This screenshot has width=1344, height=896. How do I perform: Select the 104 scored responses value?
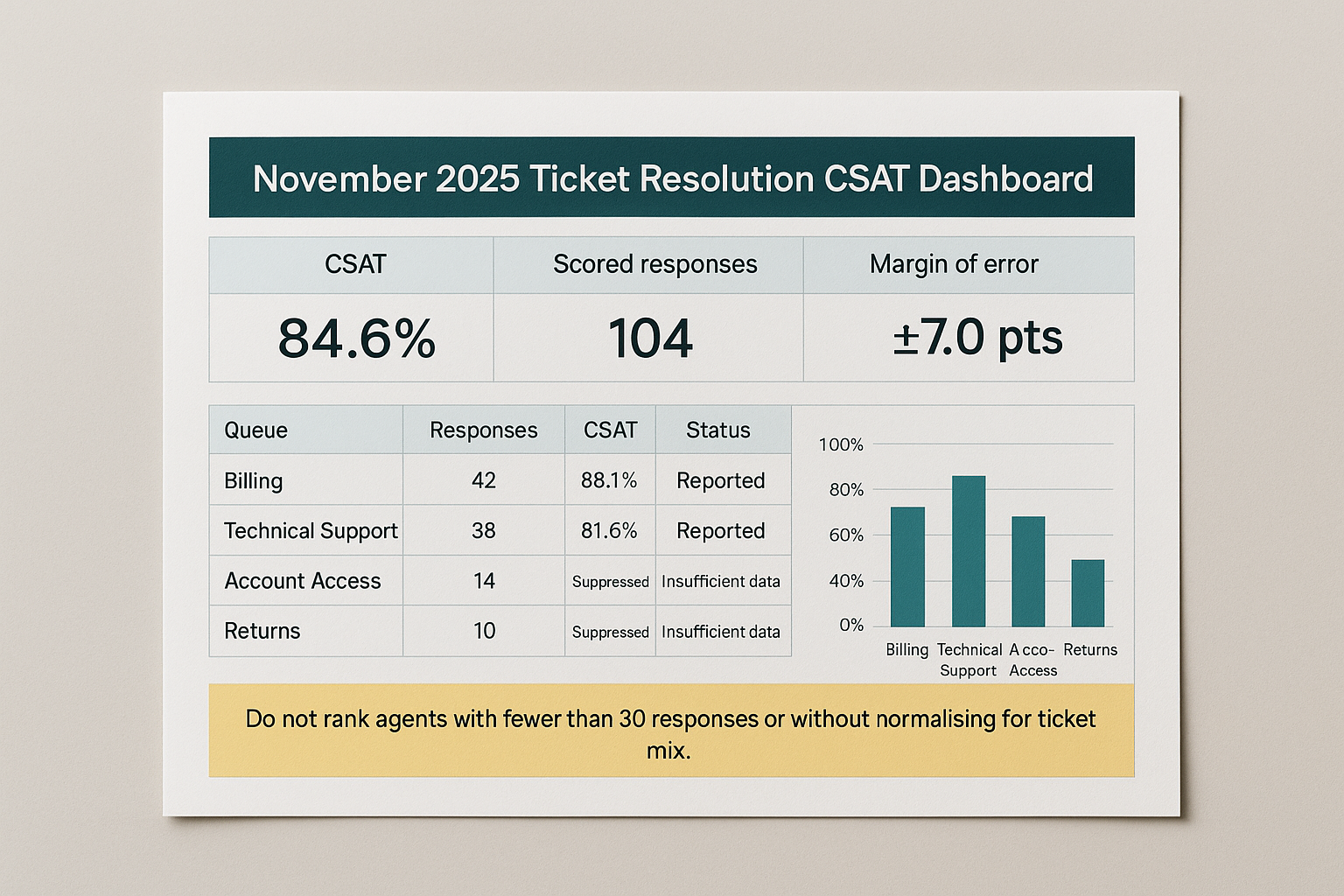[x=651, y=339]
